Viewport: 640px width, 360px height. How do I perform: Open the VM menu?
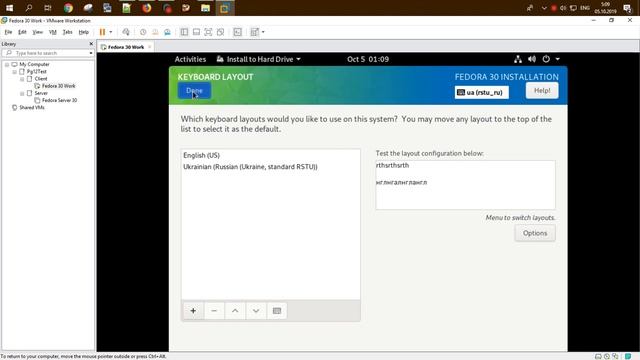53,32
